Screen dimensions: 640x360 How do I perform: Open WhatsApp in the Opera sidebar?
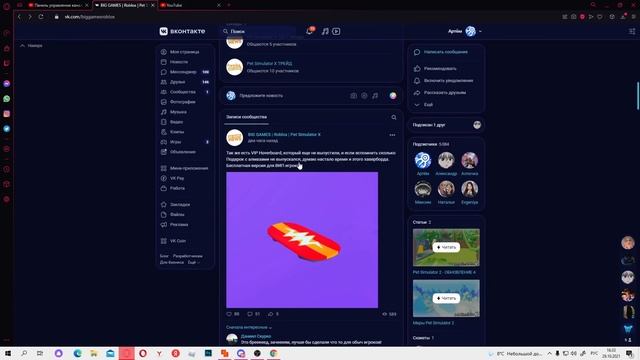pyautogui.click(x=7, y=99)
